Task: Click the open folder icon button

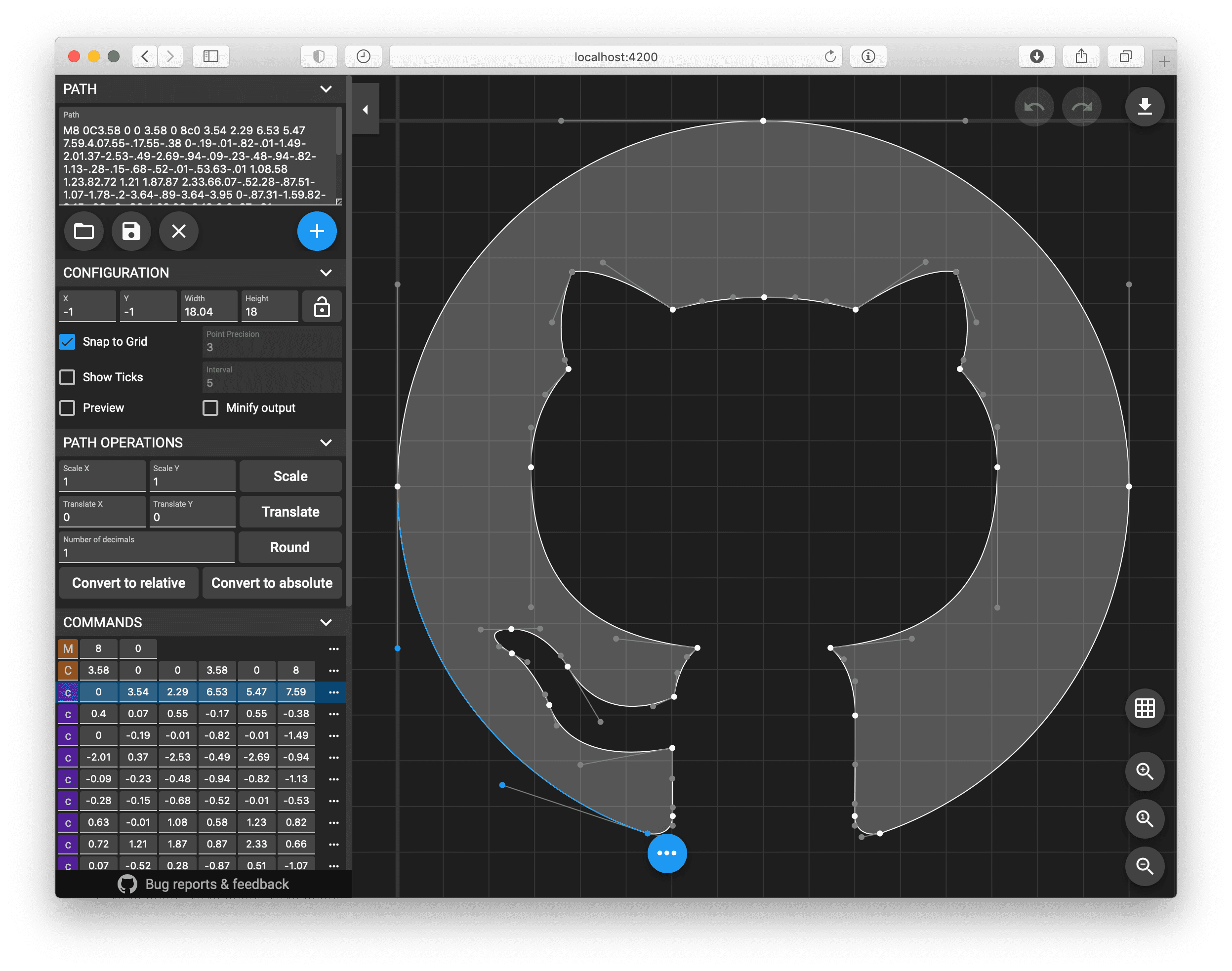Action: 83,231
